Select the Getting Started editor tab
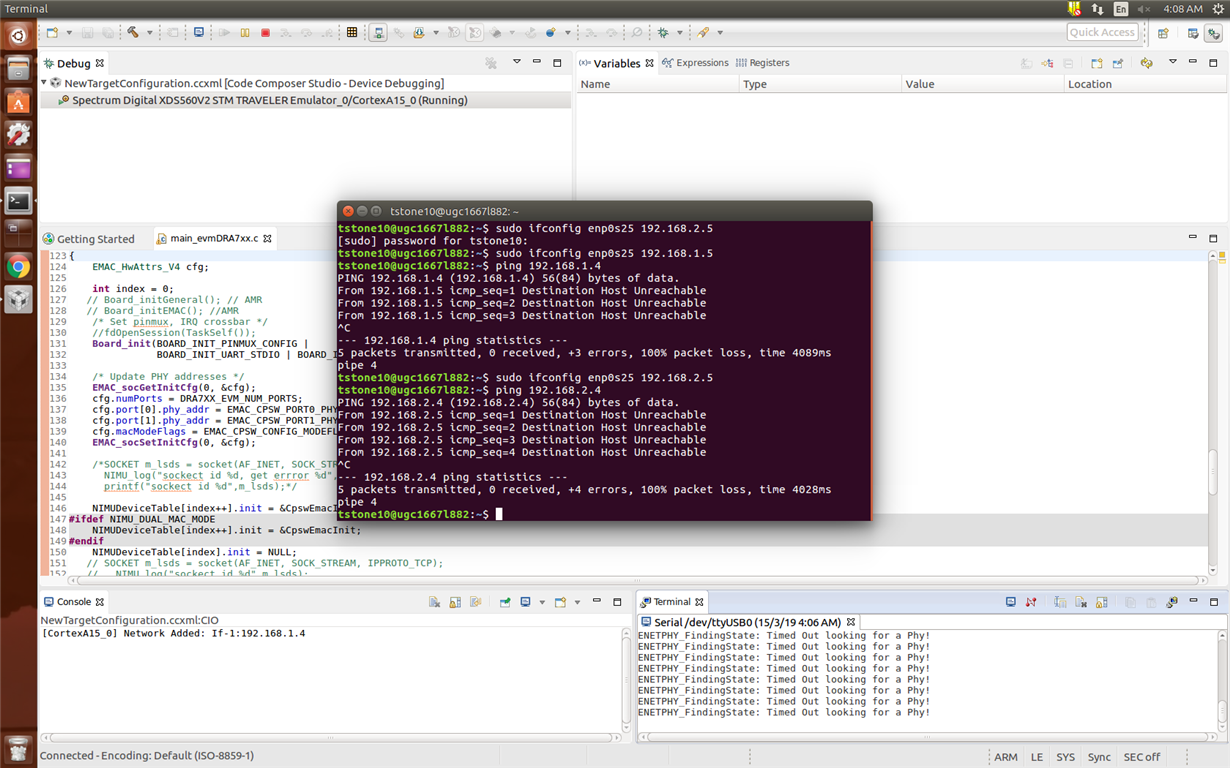Image resolution: width=1230 pixels, height=768 pixels. click(x=95, y=239)
